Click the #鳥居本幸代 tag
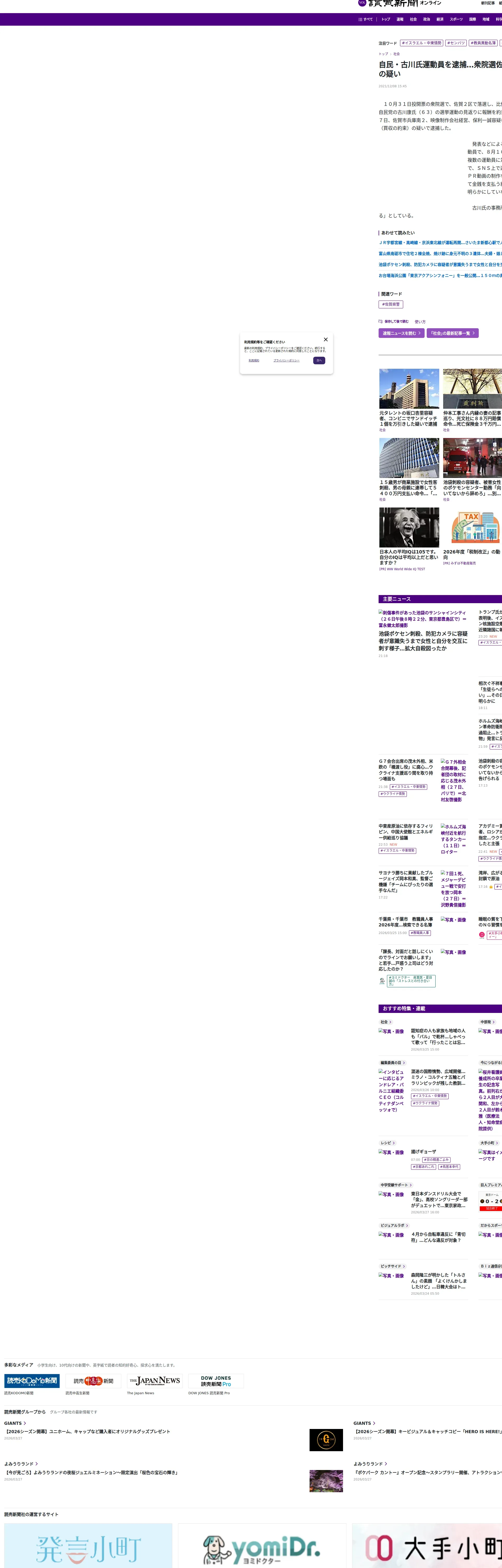Image resolution: width=502 pixels, height=1568 pixels. [x=449, y=1167]
